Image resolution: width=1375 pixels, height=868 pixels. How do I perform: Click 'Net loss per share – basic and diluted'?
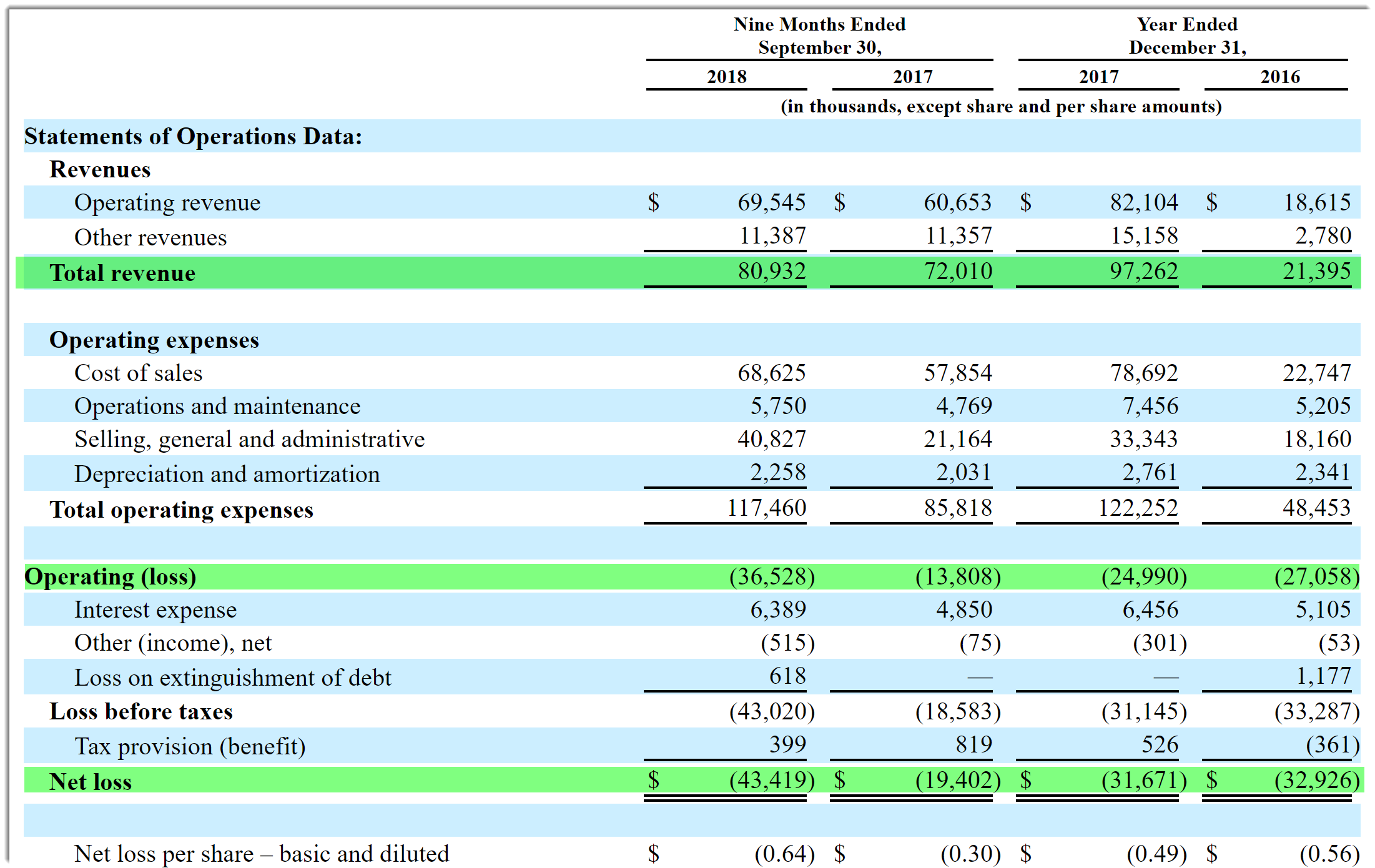[x=262, y=854]
